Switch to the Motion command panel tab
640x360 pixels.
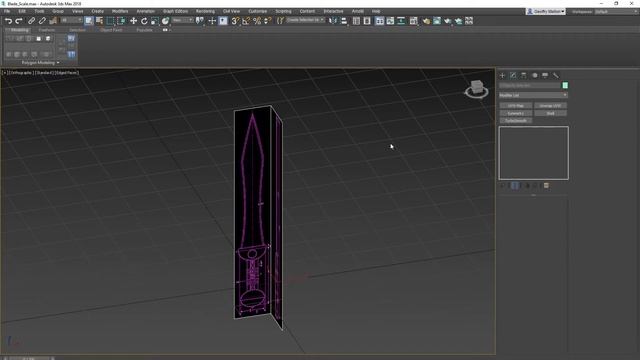tap(535, 76)
